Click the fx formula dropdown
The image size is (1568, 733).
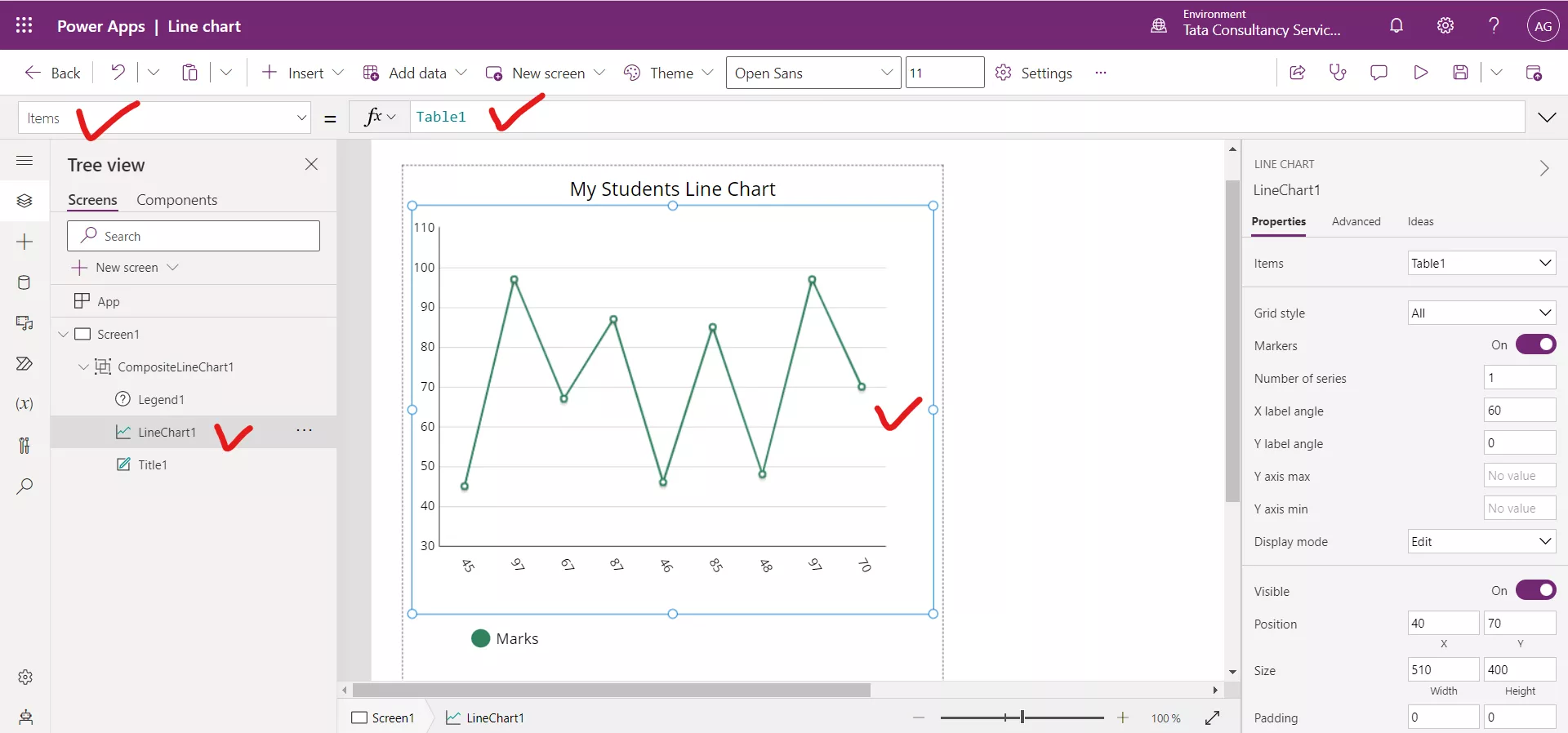pyautogui.click(x=380, y=117)
